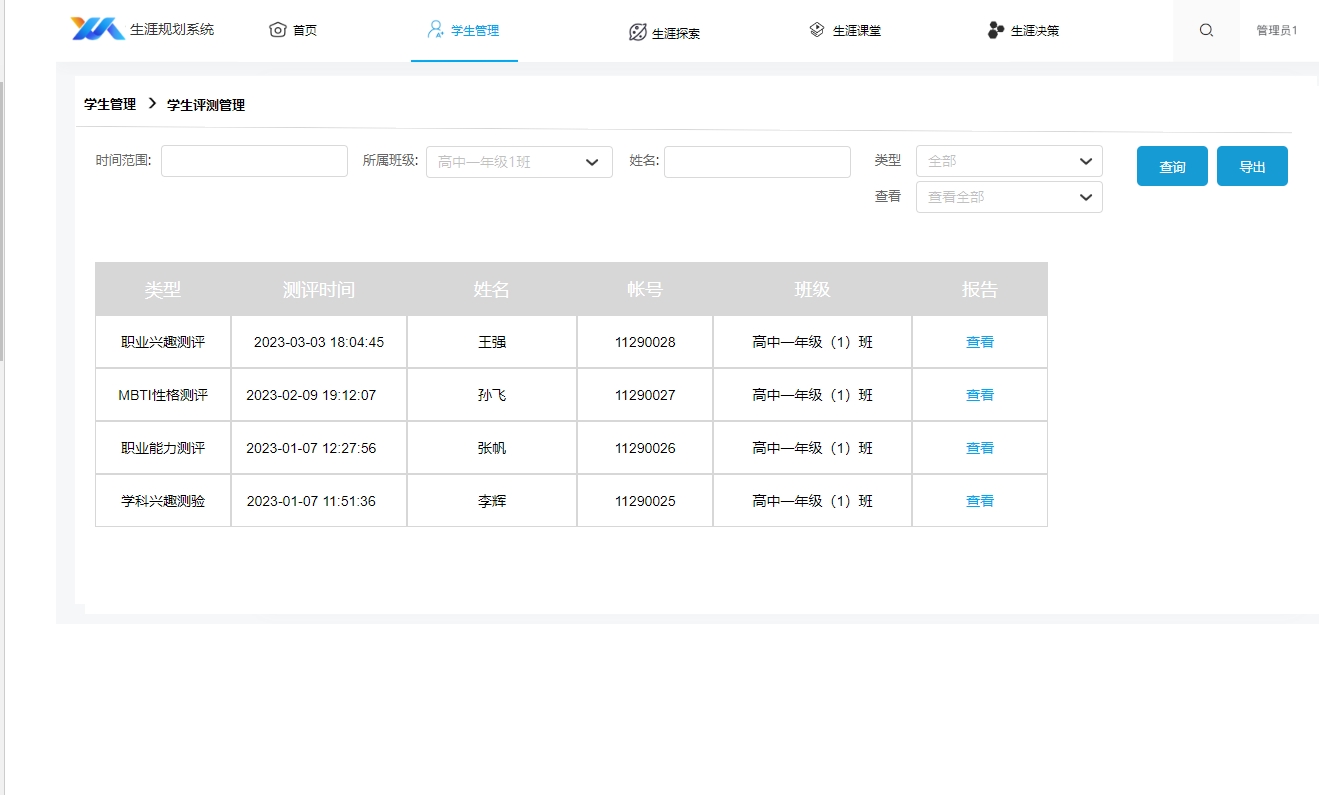This screenshot has height=795, width=1319.
Task: Click the layers icon beside 生涯课堂
Action: pyautogui.click(x=817, y=30)
